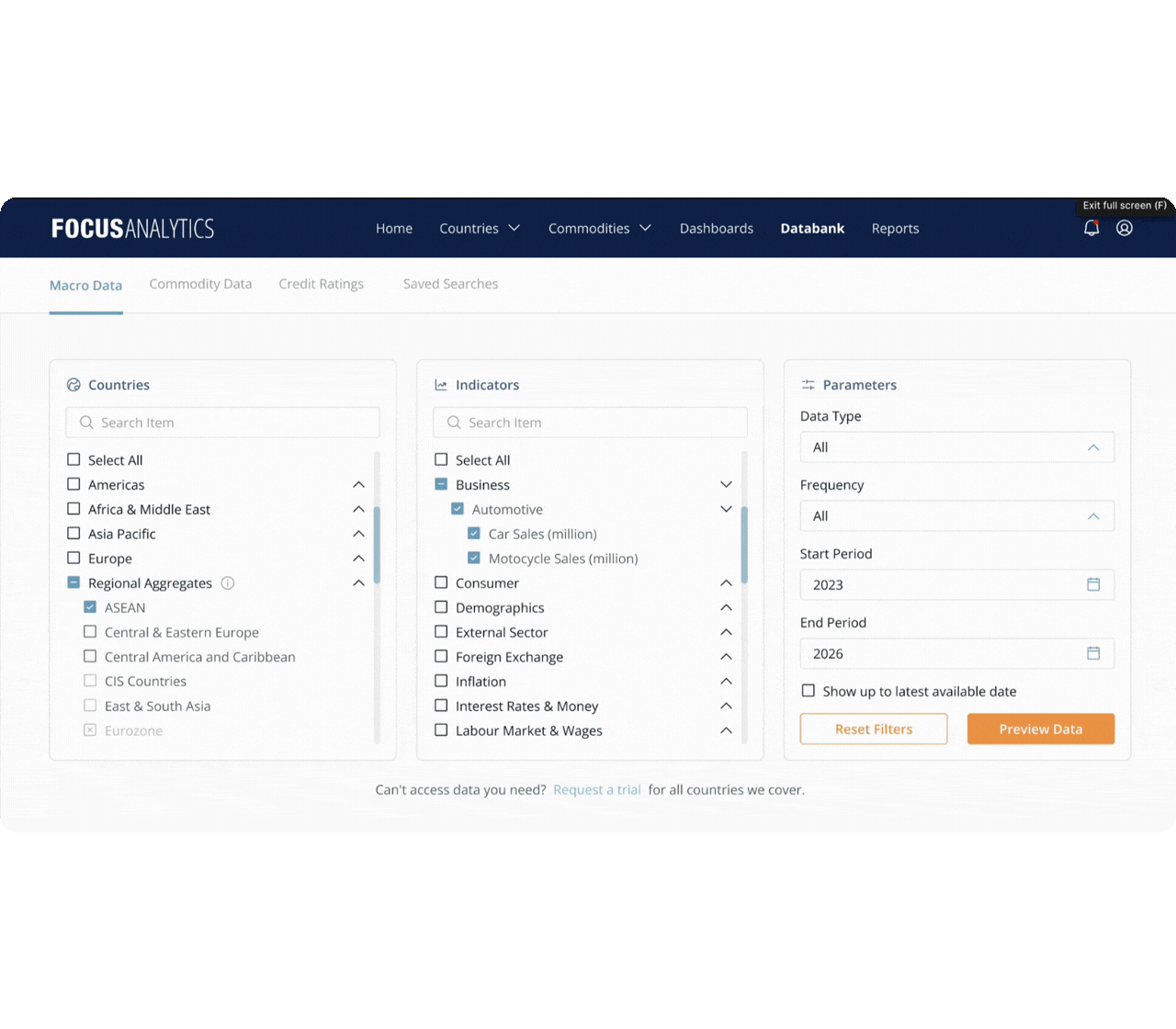Switch to the Saved Searches tab
Image resolution: width=1176 pixels, height=1029 pixels.
coord(450,284)
